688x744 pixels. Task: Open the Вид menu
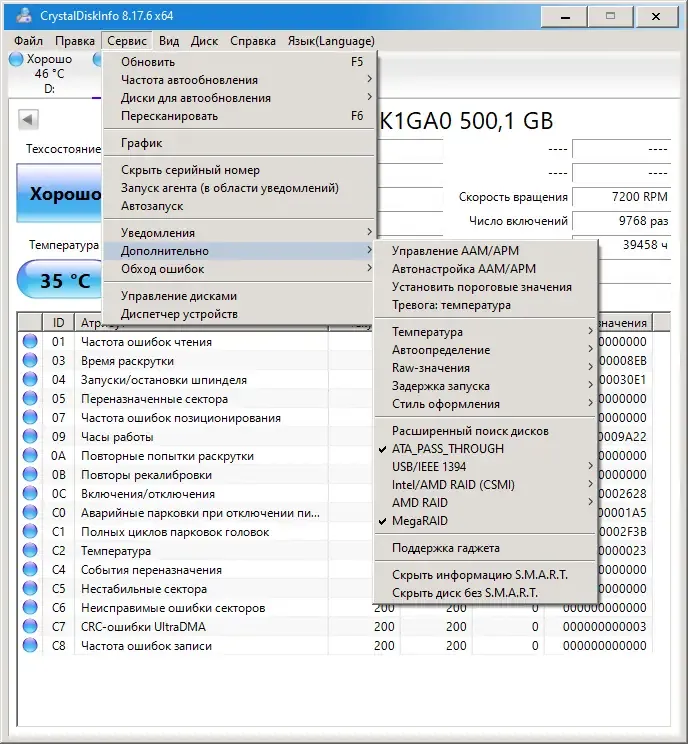click(169, 41)
